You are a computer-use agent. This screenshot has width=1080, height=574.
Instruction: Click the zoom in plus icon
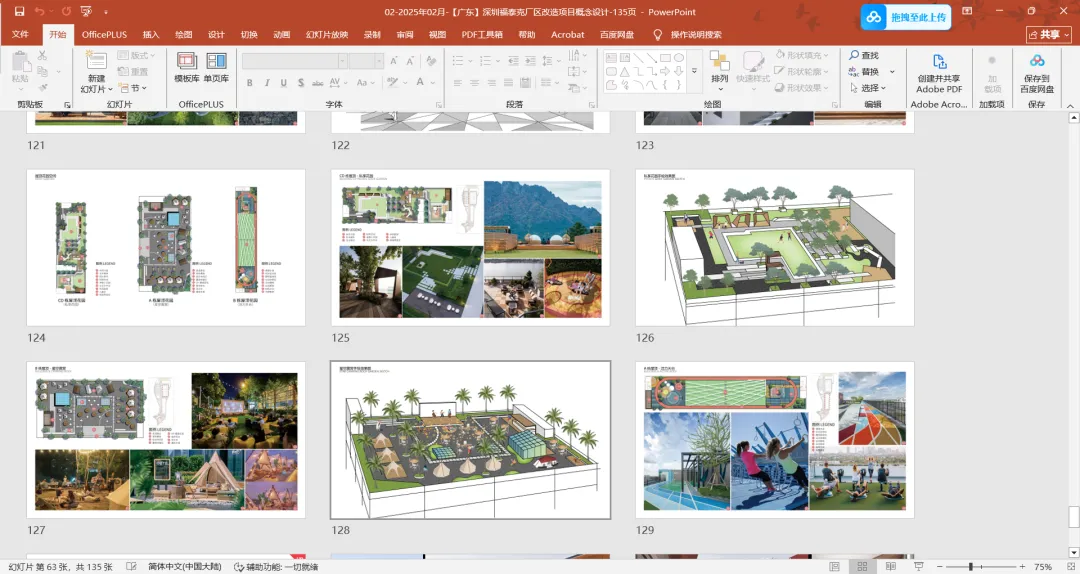coord(1022,566)
